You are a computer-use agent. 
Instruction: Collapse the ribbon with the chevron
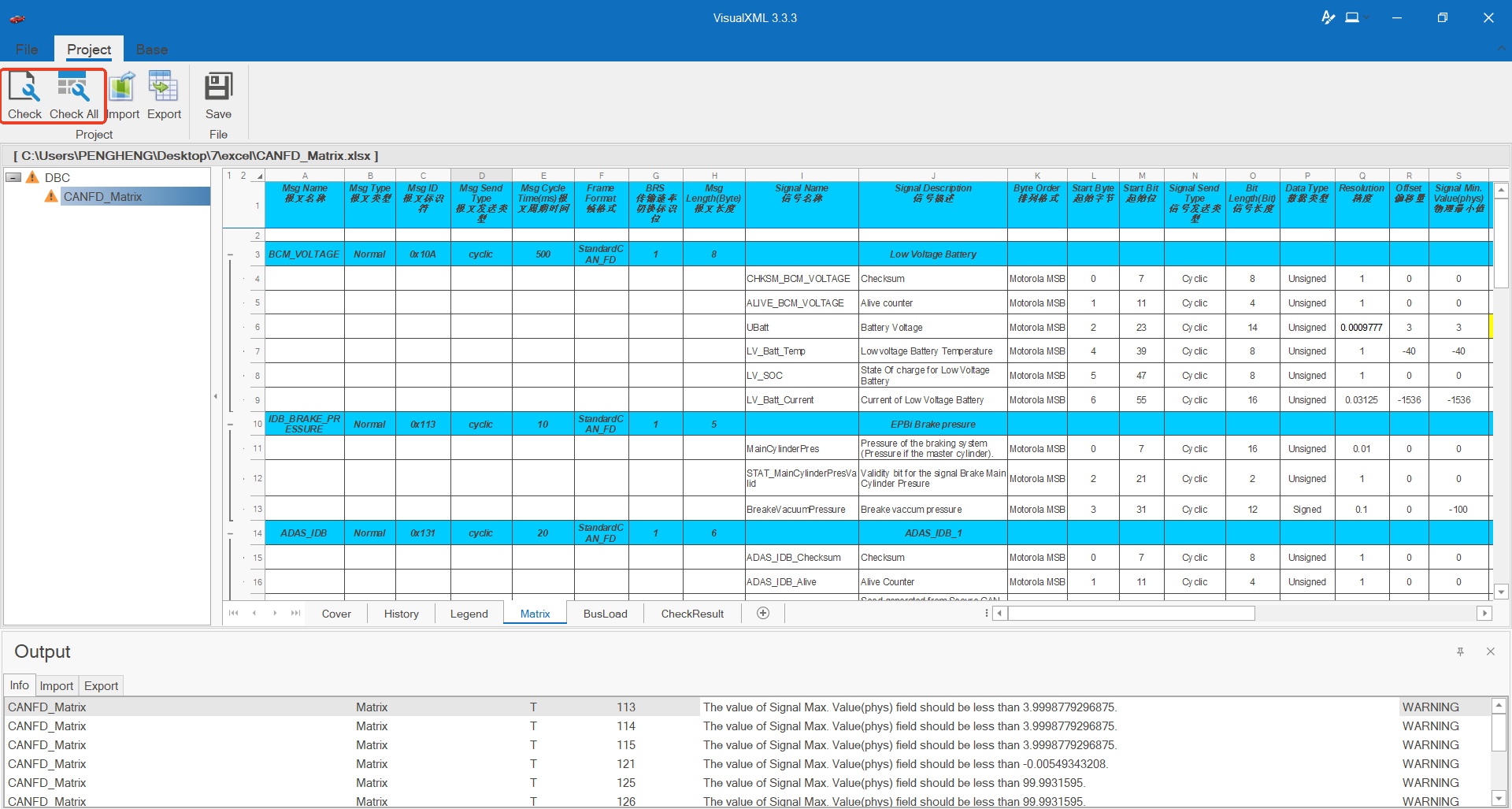click(1500, 49)
